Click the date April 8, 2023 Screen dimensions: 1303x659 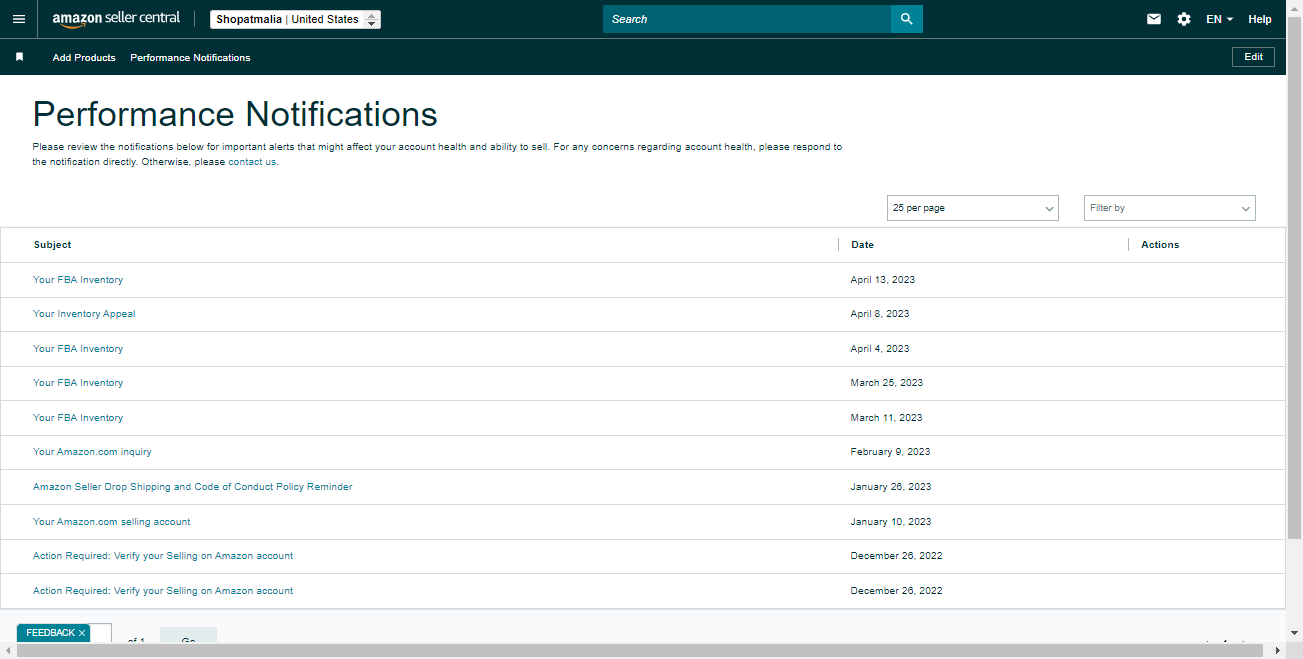[x=880, y=314]
